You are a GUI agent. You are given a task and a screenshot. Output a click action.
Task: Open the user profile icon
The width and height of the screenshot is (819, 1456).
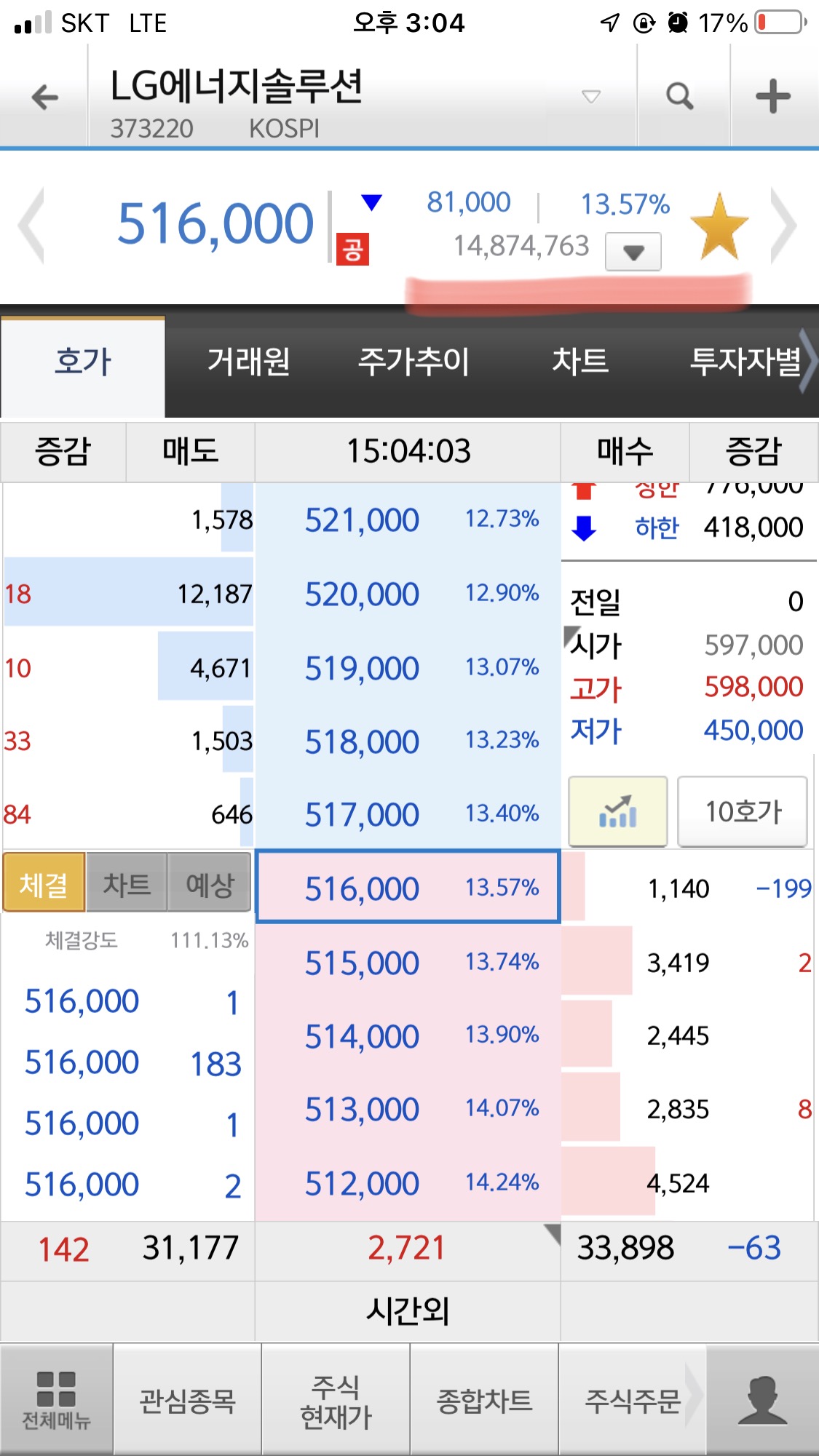tap(762, 1400)
